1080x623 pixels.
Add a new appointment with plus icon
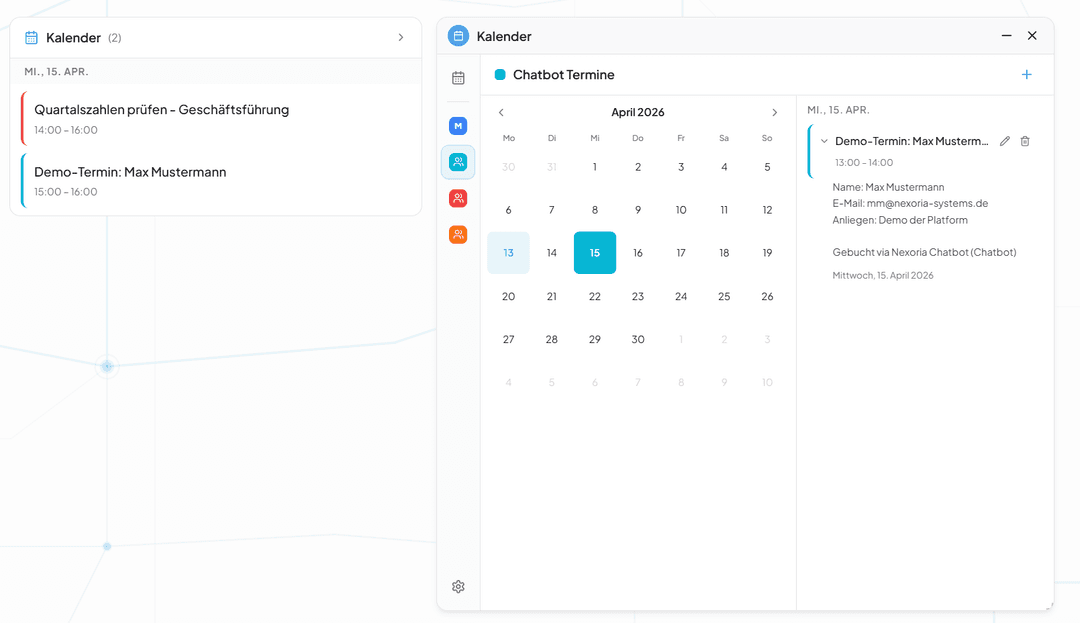(x=1026, y=75)
